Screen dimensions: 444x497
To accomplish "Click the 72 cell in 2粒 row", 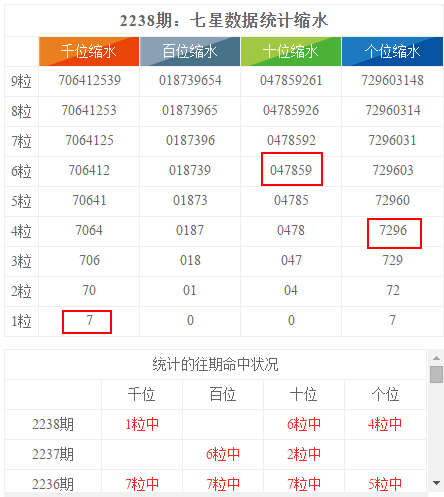I will point(393,290).
